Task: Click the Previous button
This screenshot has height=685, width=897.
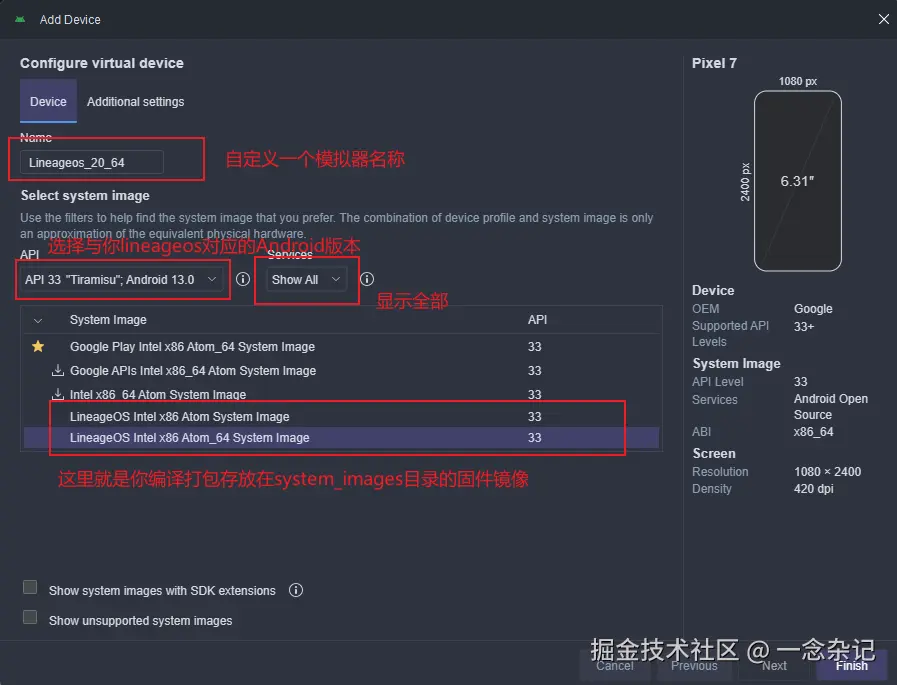Action: [x=694, y=666]
